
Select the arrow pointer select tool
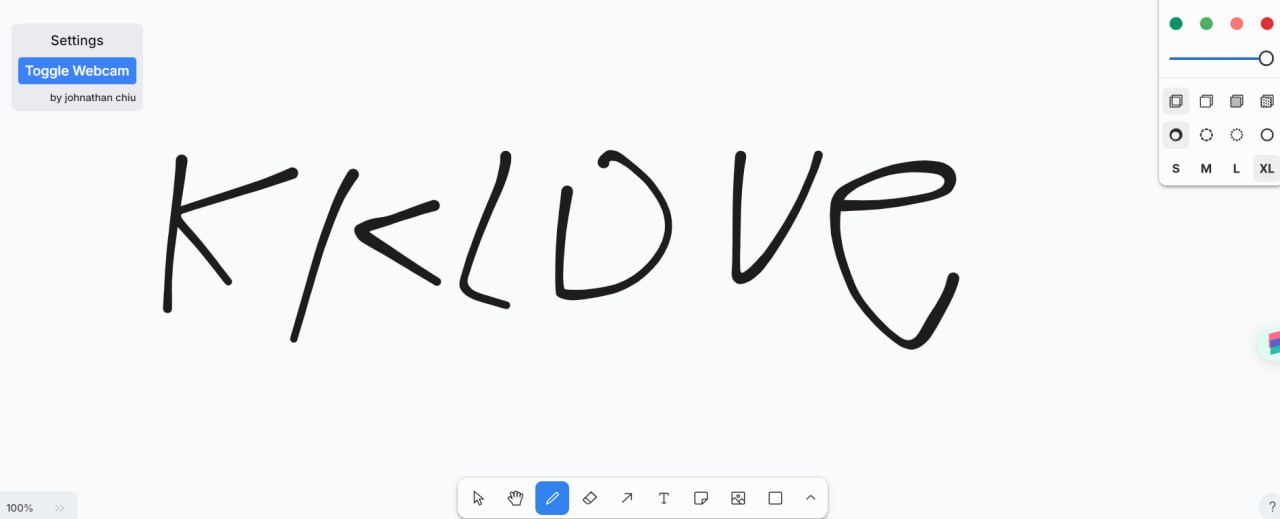(478, 498)
